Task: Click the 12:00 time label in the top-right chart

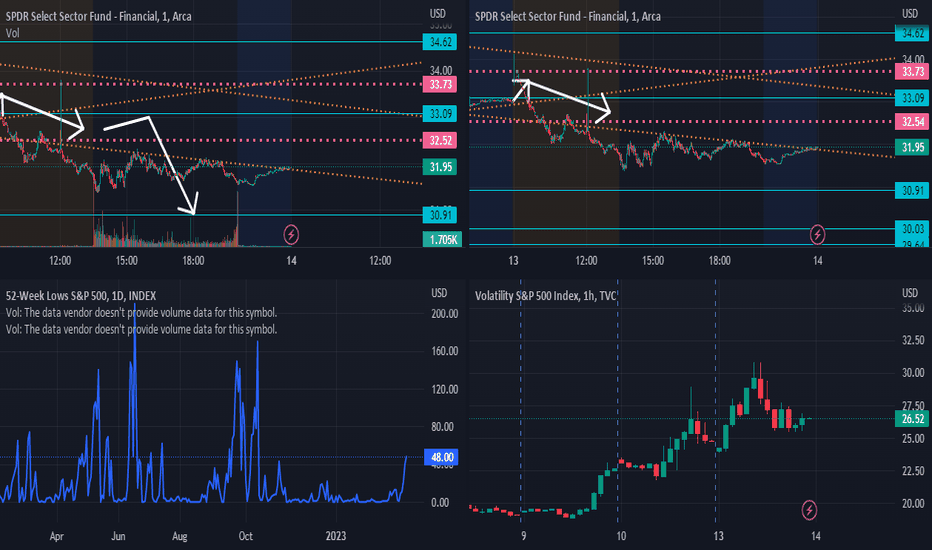Action: click(586, 260)
